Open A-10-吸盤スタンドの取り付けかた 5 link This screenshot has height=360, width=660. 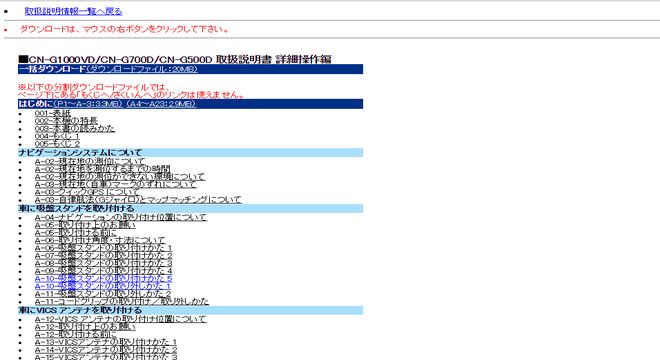tap(103, 279)
